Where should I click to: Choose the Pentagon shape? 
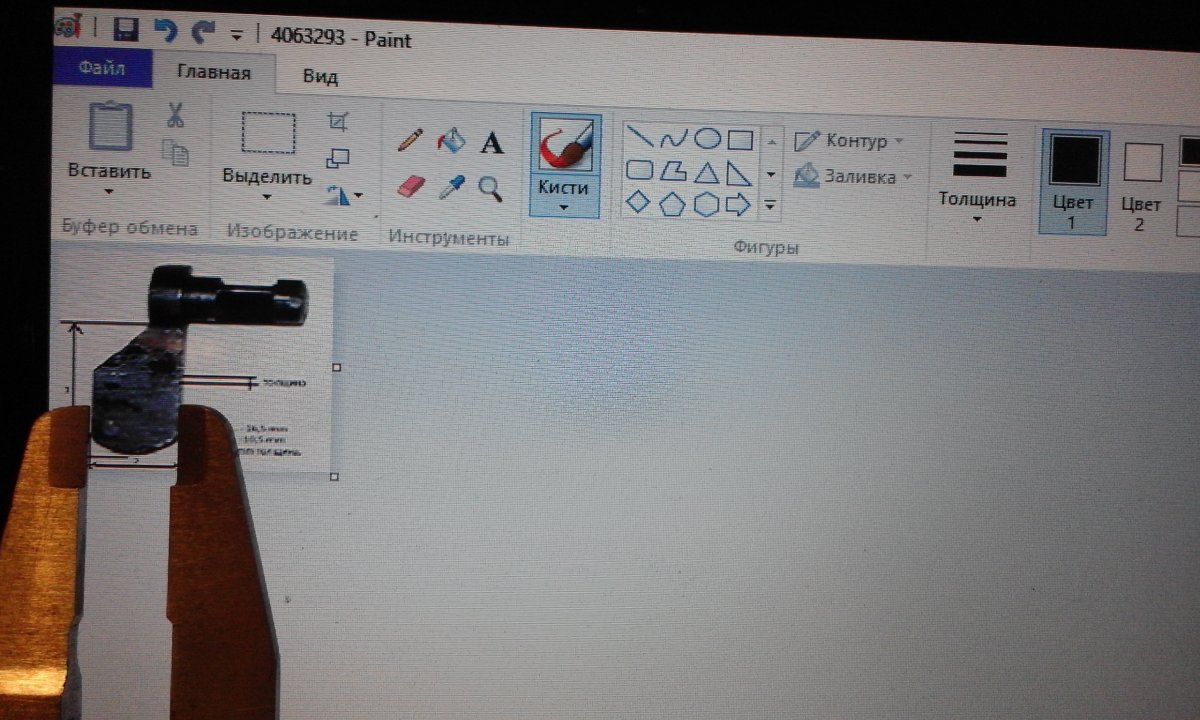672,204
